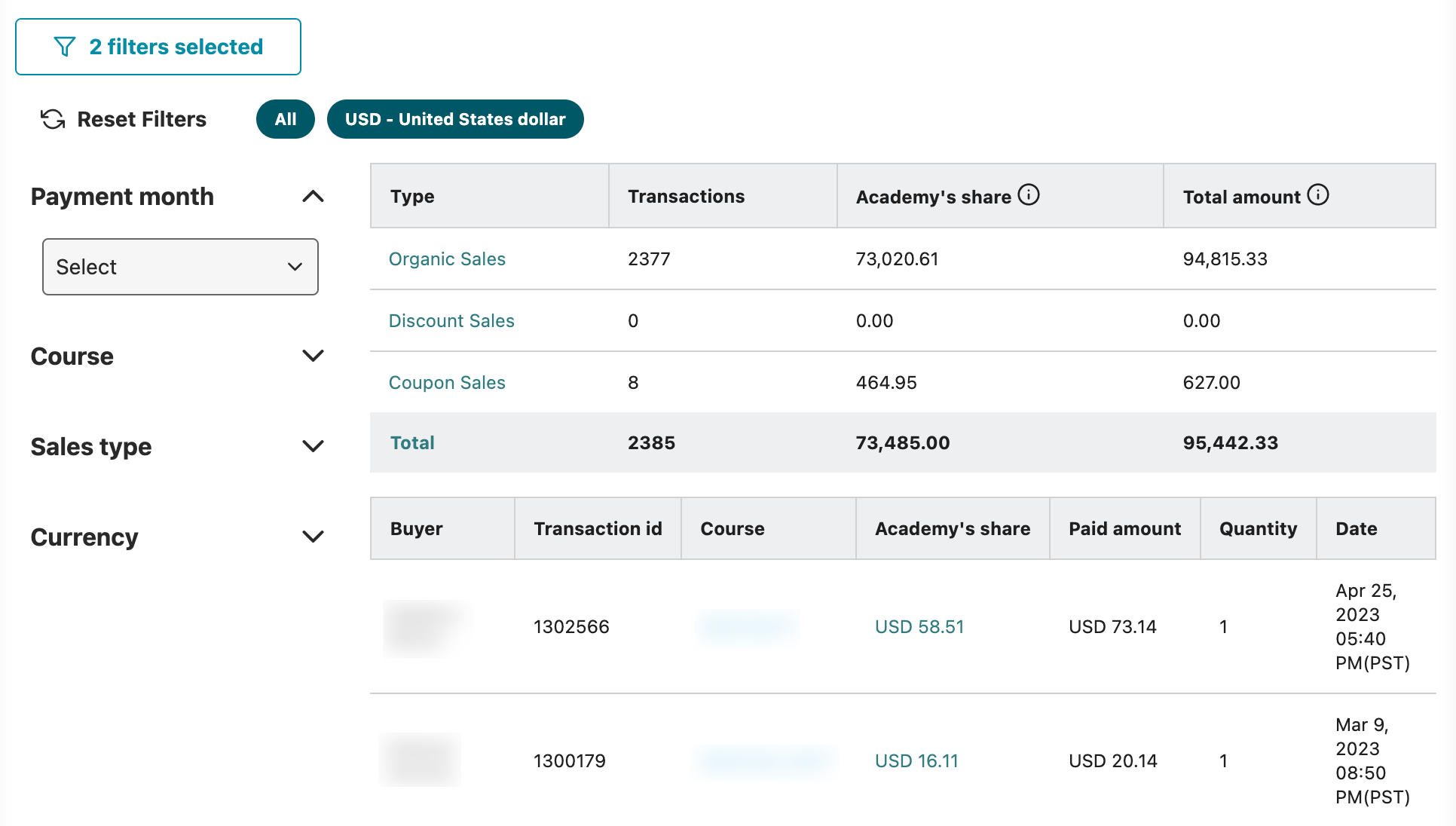Click buyer thumbnail for transaction 1300179

click(x=421, y=760)
